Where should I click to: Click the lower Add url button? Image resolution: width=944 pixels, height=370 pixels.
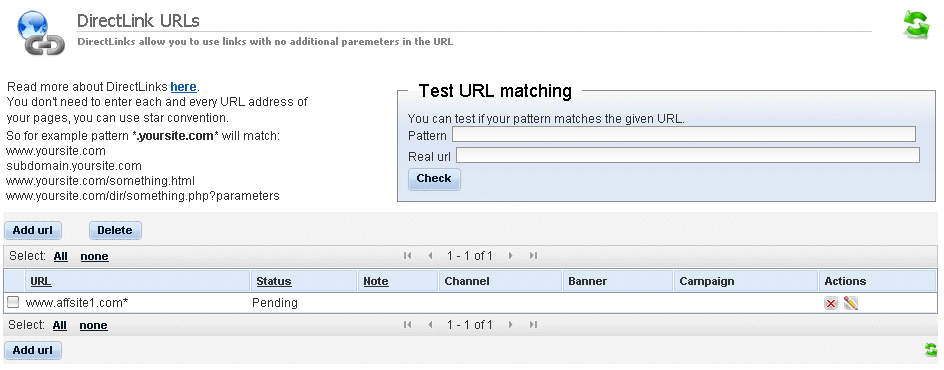33,350
